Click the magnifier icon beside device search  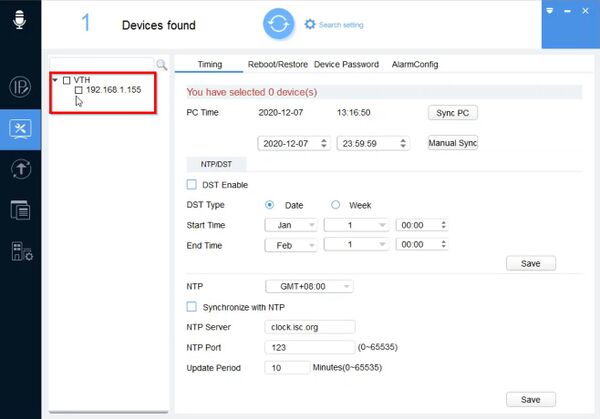161,65
